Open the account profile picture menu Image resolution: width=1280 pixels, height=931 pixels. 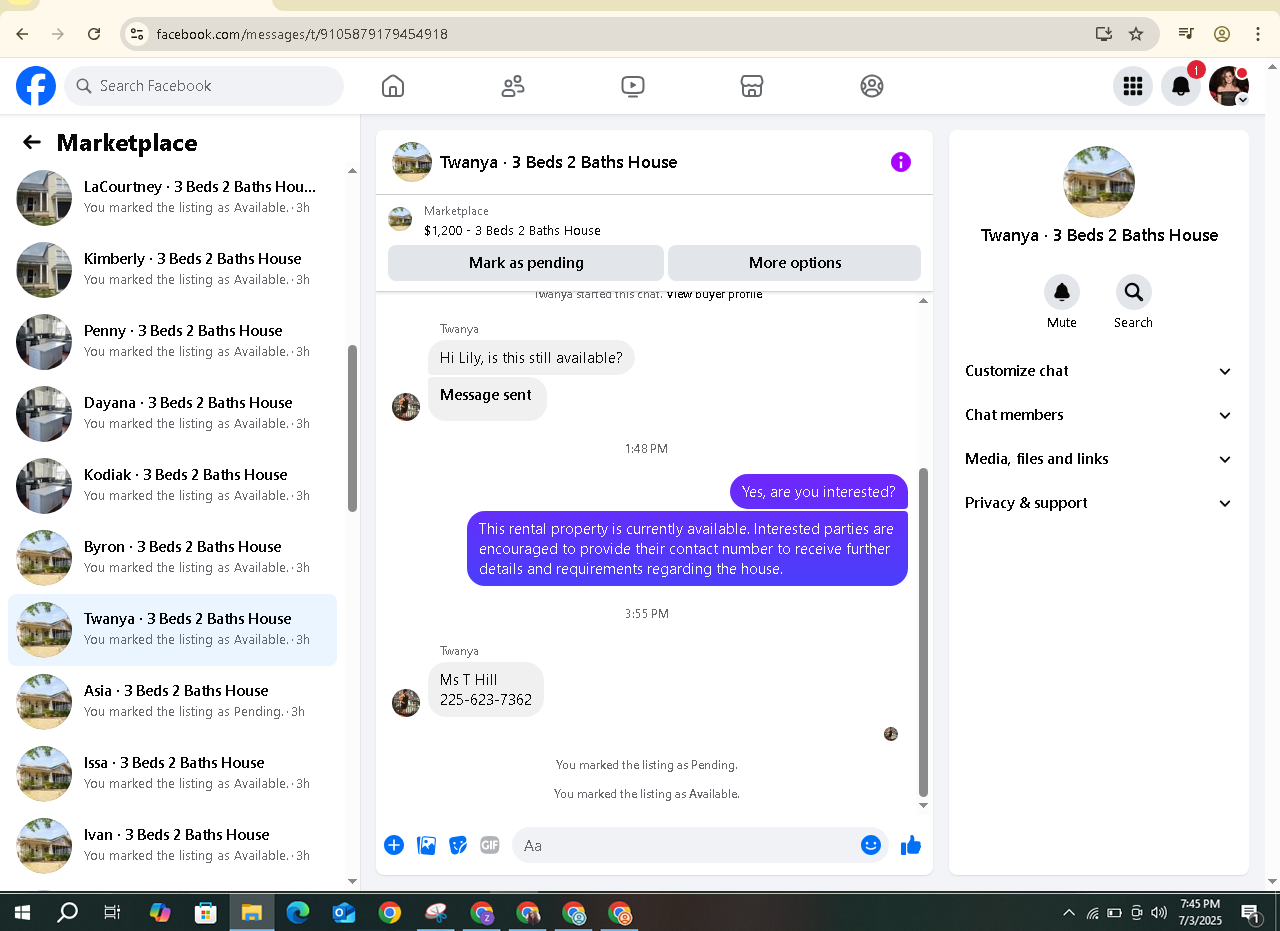pyautogui.click(x=1229, y=86)
